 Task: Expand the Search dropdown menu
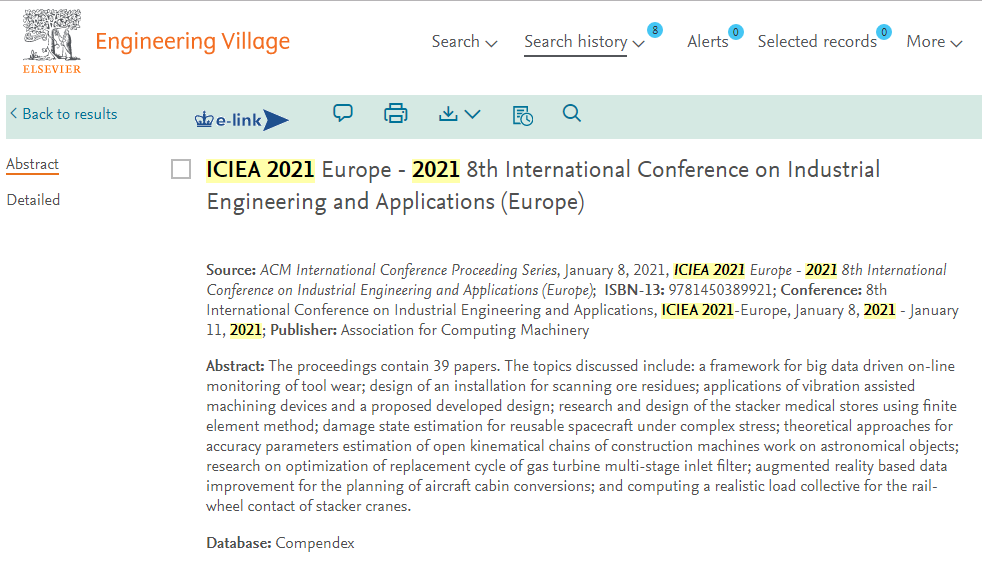click(464, 42)
